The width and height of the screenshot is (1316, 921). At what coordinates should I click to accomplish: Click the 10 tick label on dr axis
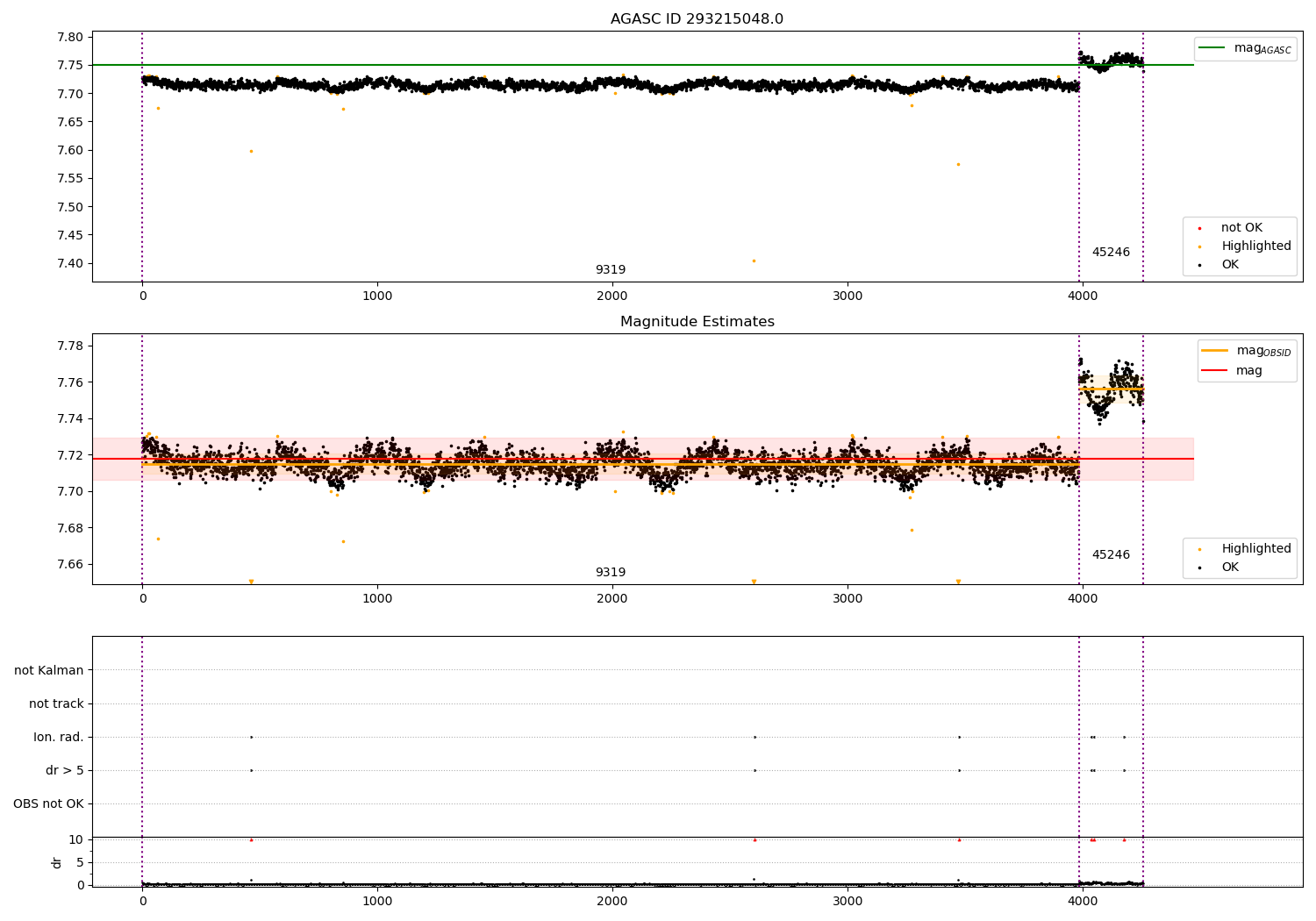[x=75, y=839]
